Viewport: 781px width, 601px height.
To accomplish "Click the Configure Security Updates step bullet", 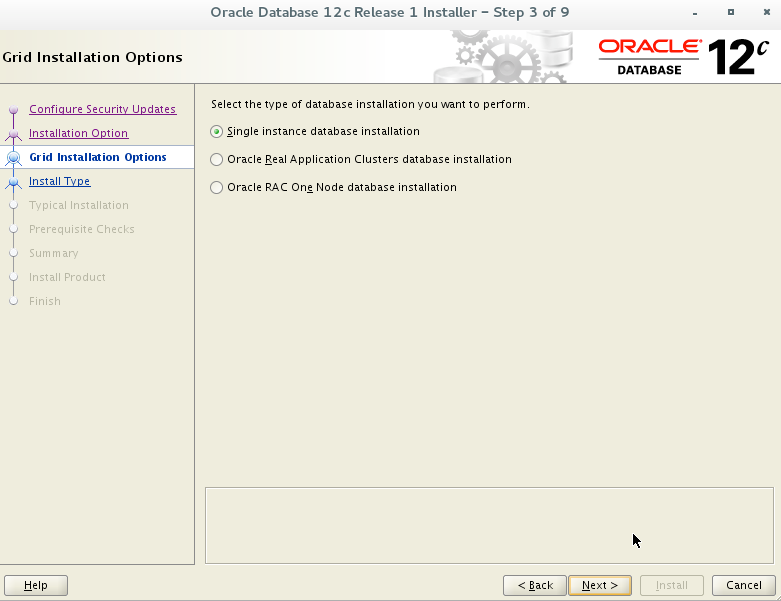I will point(13,110).
